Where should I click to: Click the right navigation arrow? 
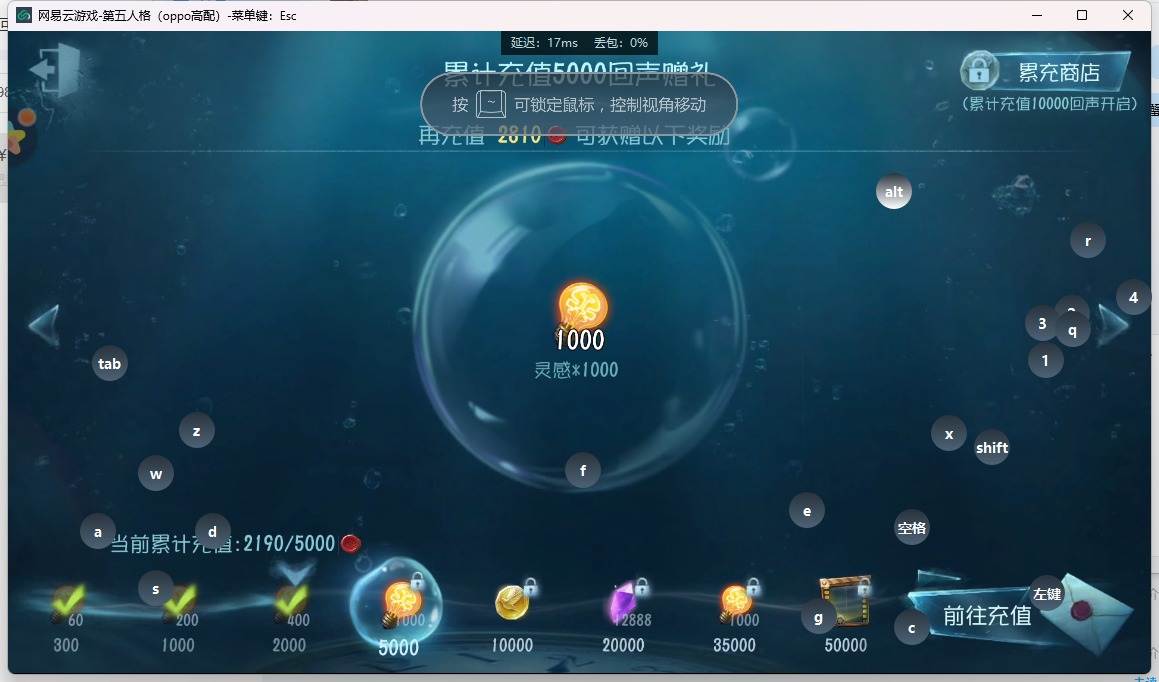pos(1112,324)
